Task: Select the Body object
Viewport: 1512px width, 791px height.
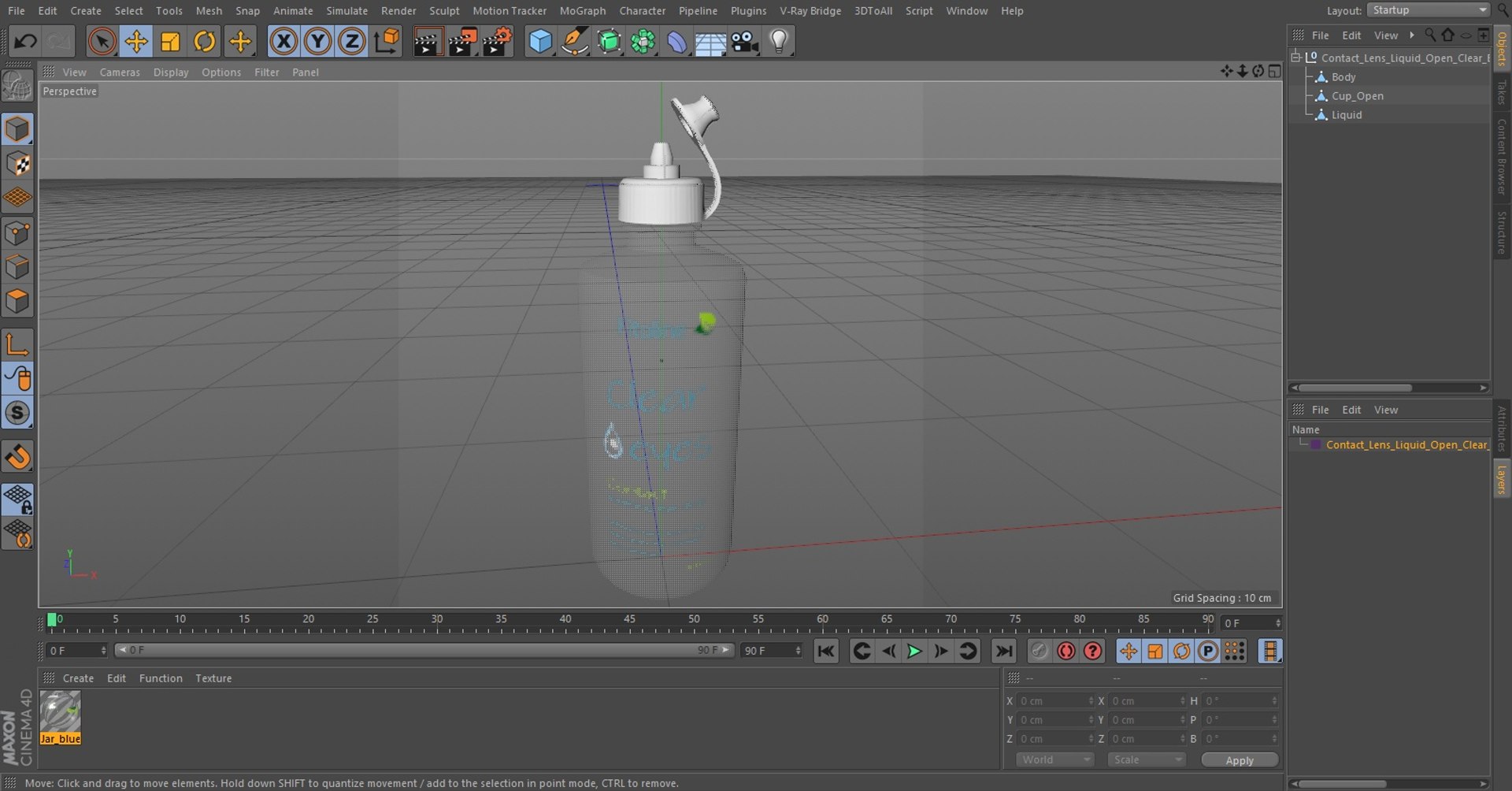Action: (x=1343, y=77)
